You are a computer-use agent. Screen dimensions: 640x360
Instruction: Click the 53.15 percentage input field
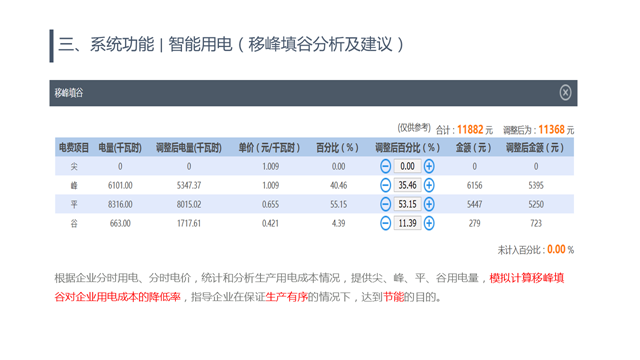click(x=407, y=204)
